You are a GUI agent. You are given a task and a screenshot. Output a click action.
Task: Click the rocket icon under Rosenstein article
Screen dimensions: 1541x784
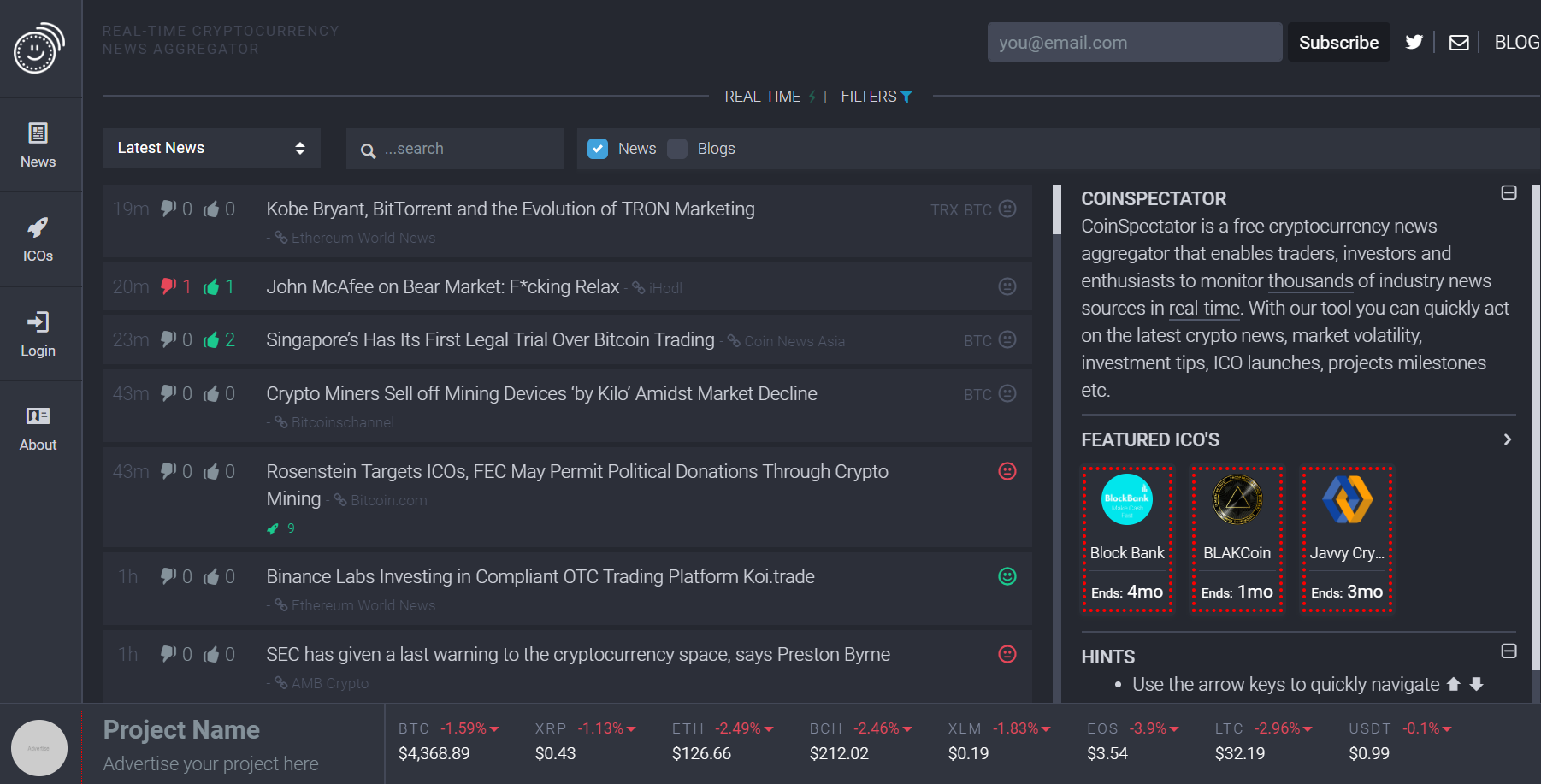(x=273, y=528)
